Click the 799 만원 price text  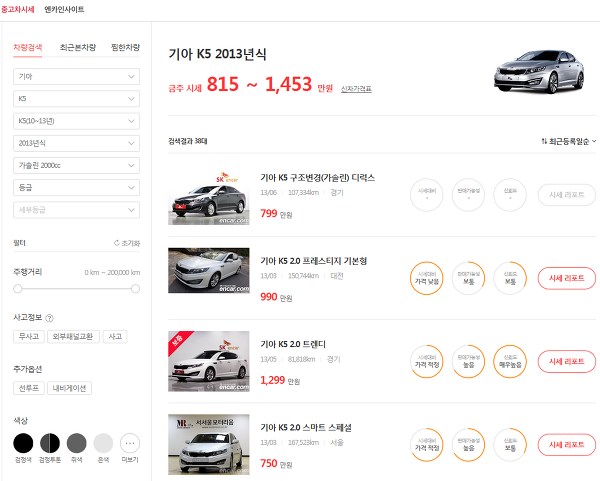(x=276, y=214)
